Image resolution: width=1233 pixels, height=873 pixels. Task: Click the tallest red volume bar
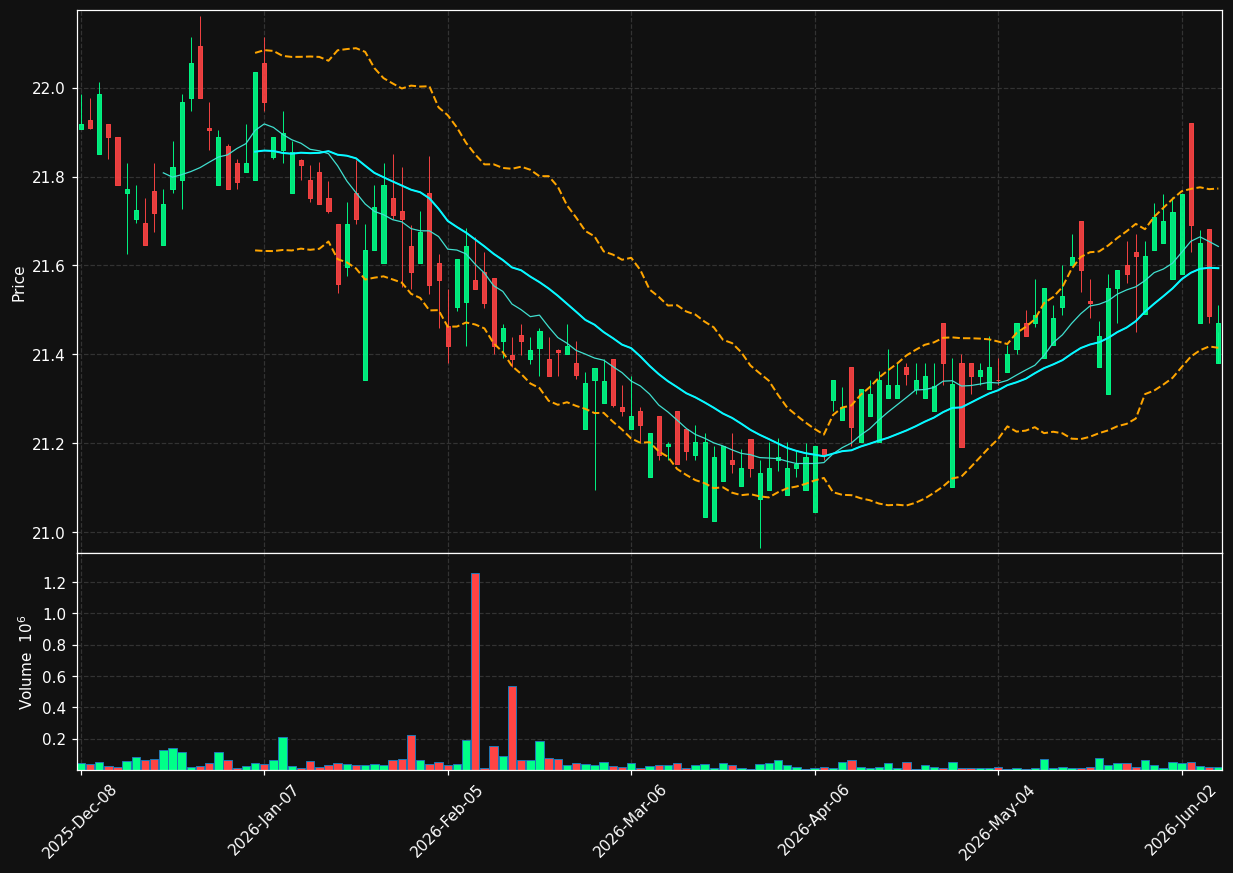475,671
